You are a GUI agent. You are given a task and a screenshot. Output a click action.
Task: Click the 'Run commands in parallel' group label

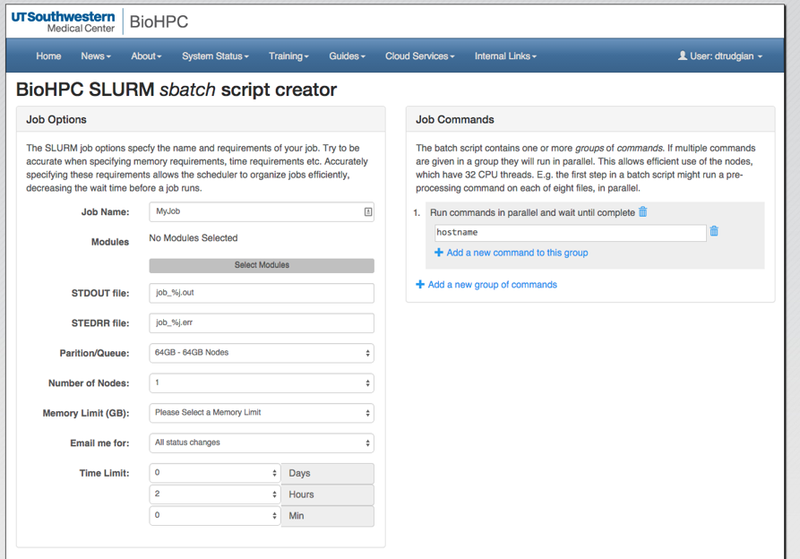pyautogui.click(x=533, y=212)
